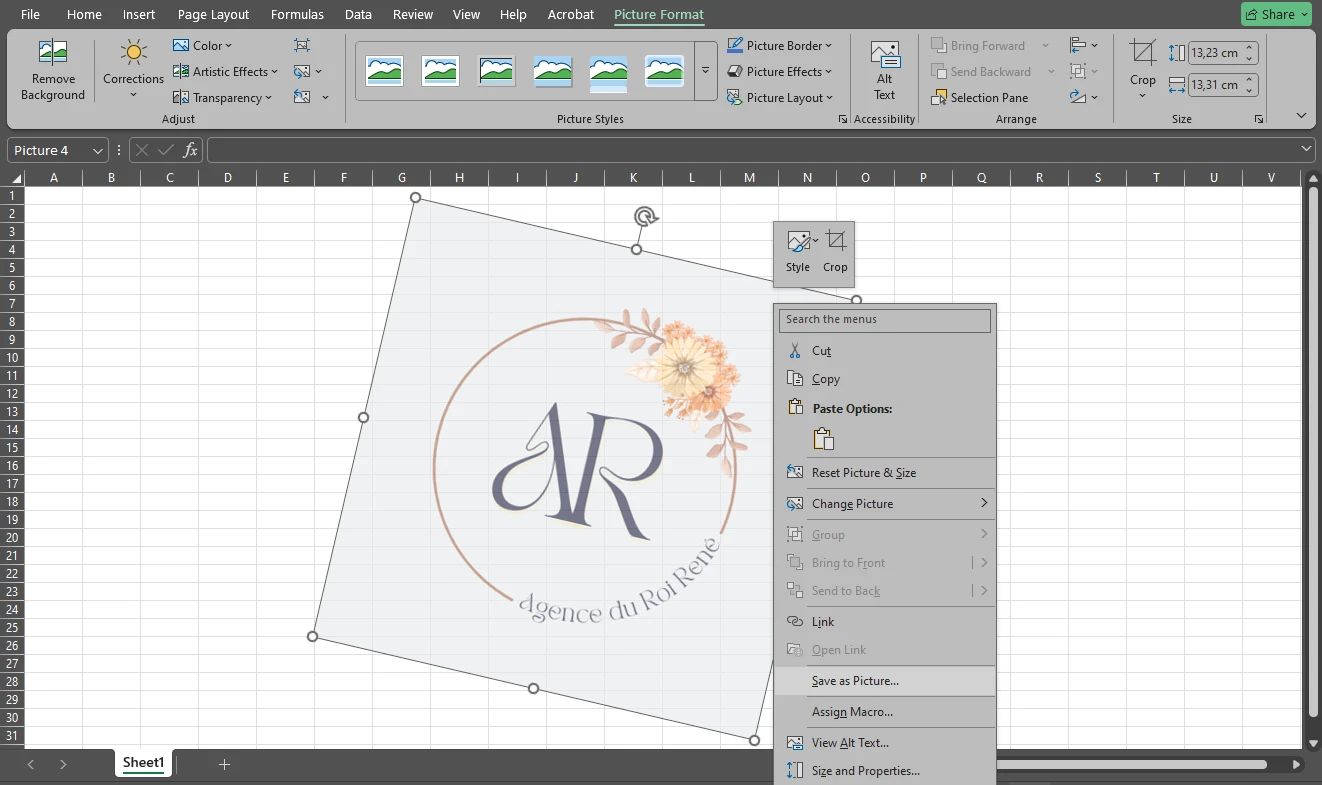Viewport: 1322px width, 785px height.
Task: Switch to the Insert tab
Action: [x=139, y=14]
